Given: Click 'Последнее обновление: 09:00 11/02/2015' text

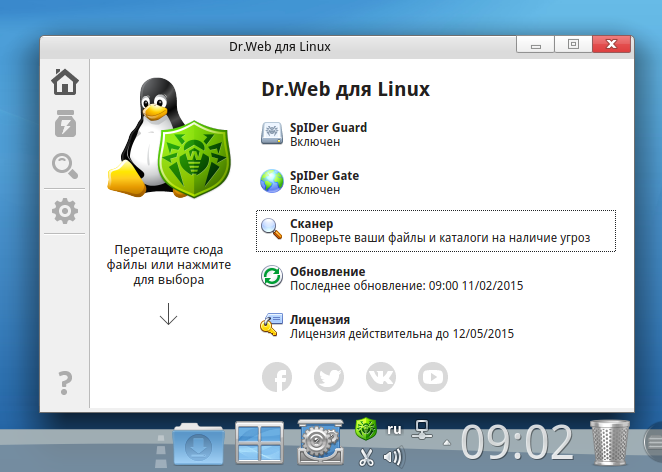Looking at the screenshot, I should (407, 286).
